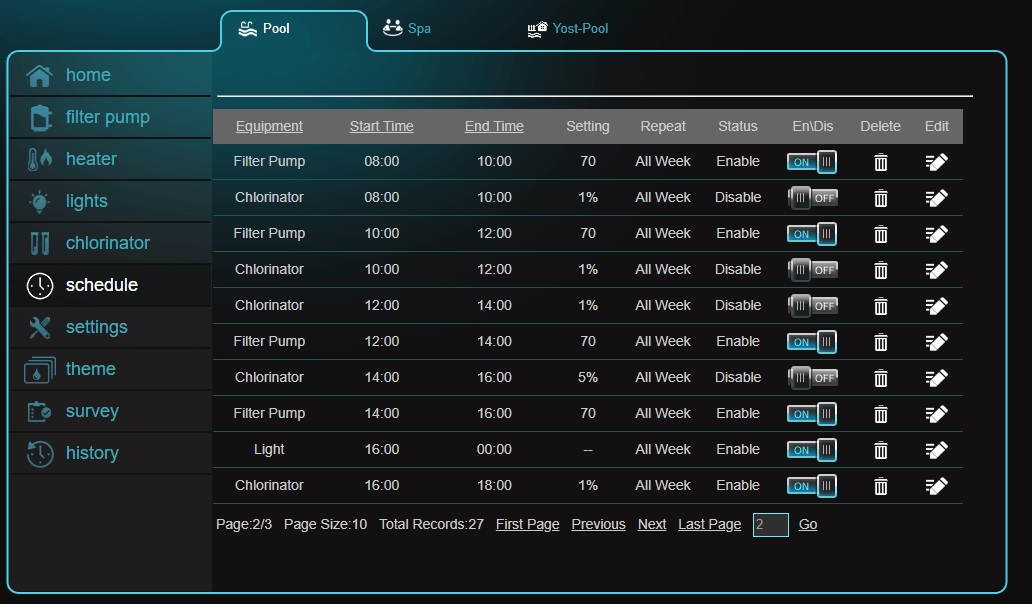This screenshot has height=604, width=1032.
Task: Click the 00:00 end time cell
Action: coord(494,449)
